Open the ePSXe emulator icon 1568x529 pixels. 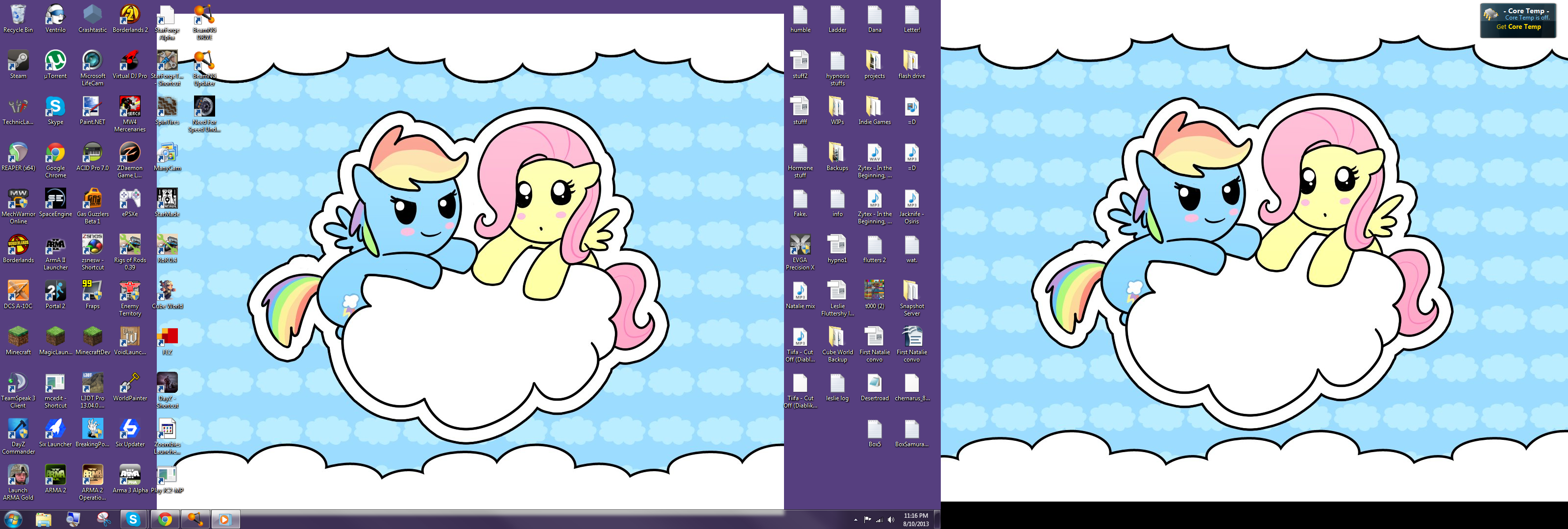(x=130, y=203)
